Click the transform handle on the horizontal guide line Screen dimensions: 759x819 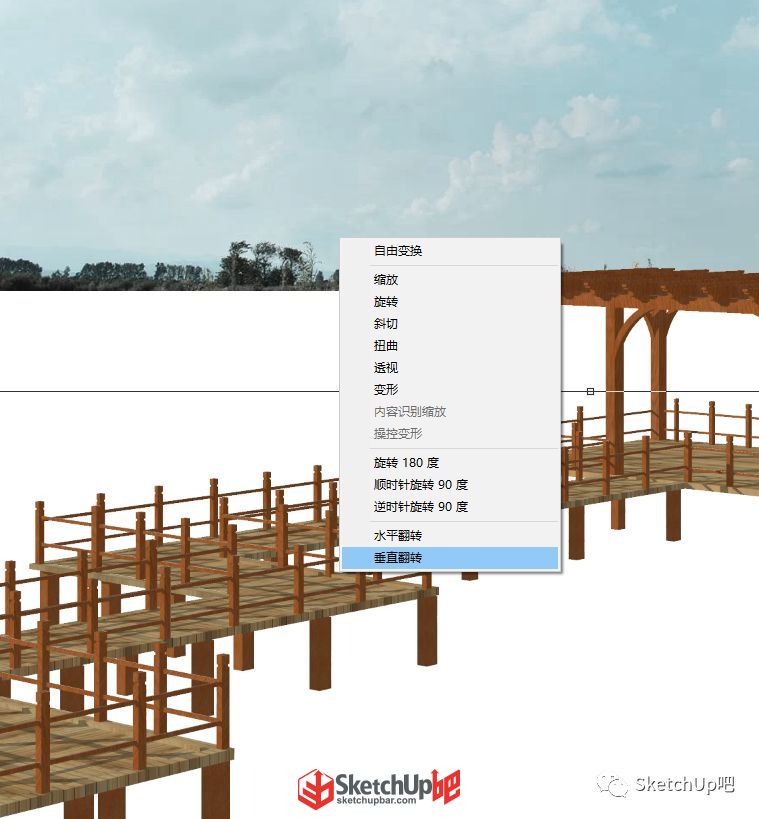[x=590, y=391]
